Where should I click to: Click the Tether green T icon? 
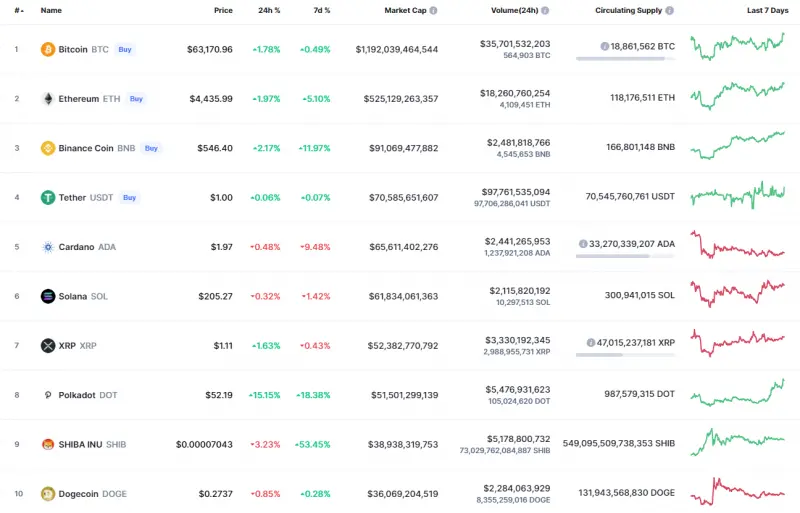point(48,198)
